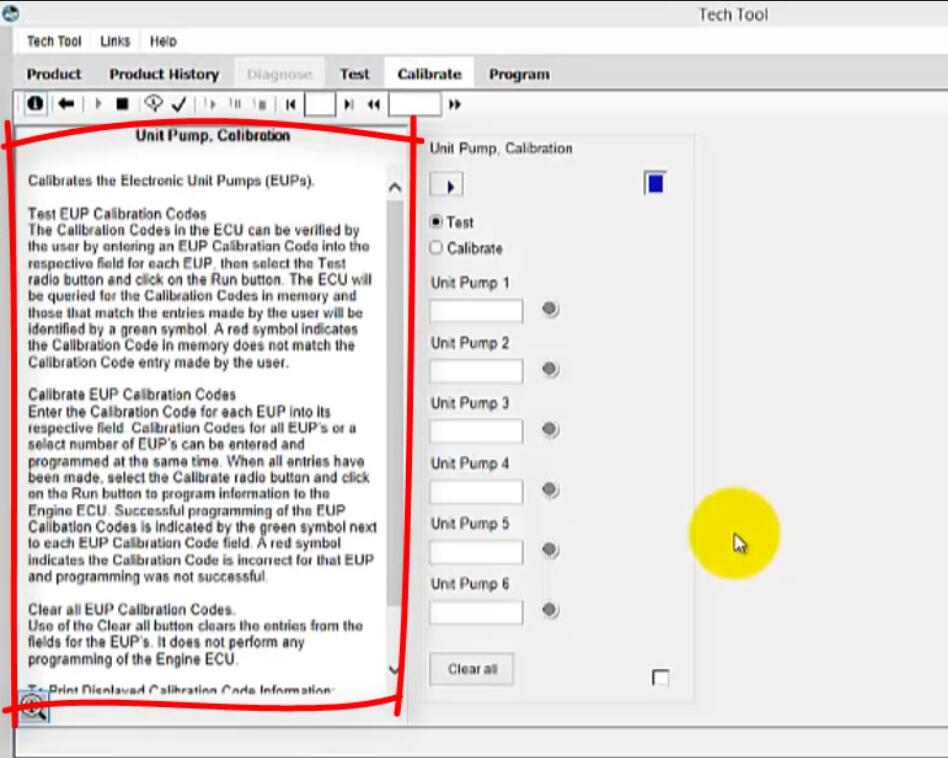Switch to the Product tab
This screenshot has height=758, width=948.
[54, 74]
